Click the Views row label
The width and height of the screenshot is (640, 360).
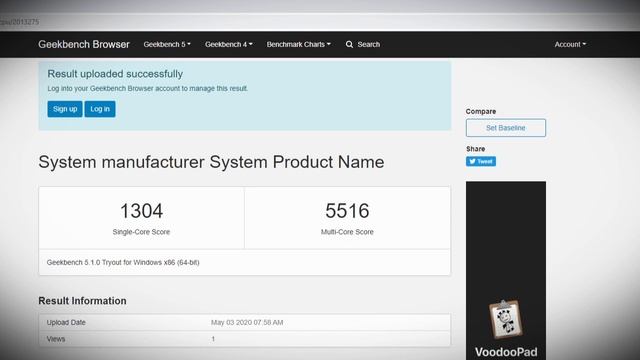pos(56,339)
